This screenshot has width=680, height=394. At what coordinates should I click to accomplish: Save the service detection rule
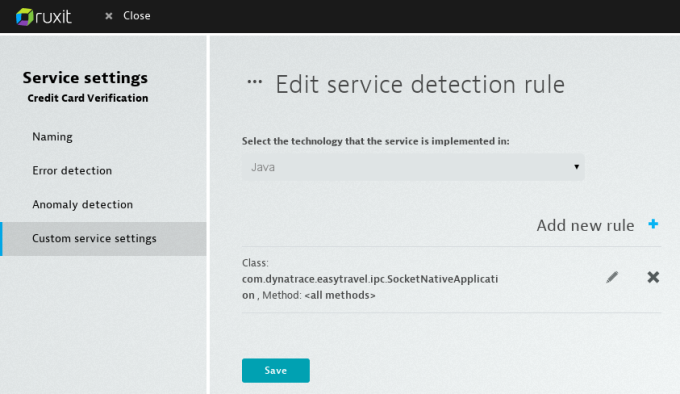click(x=276, y=371)
